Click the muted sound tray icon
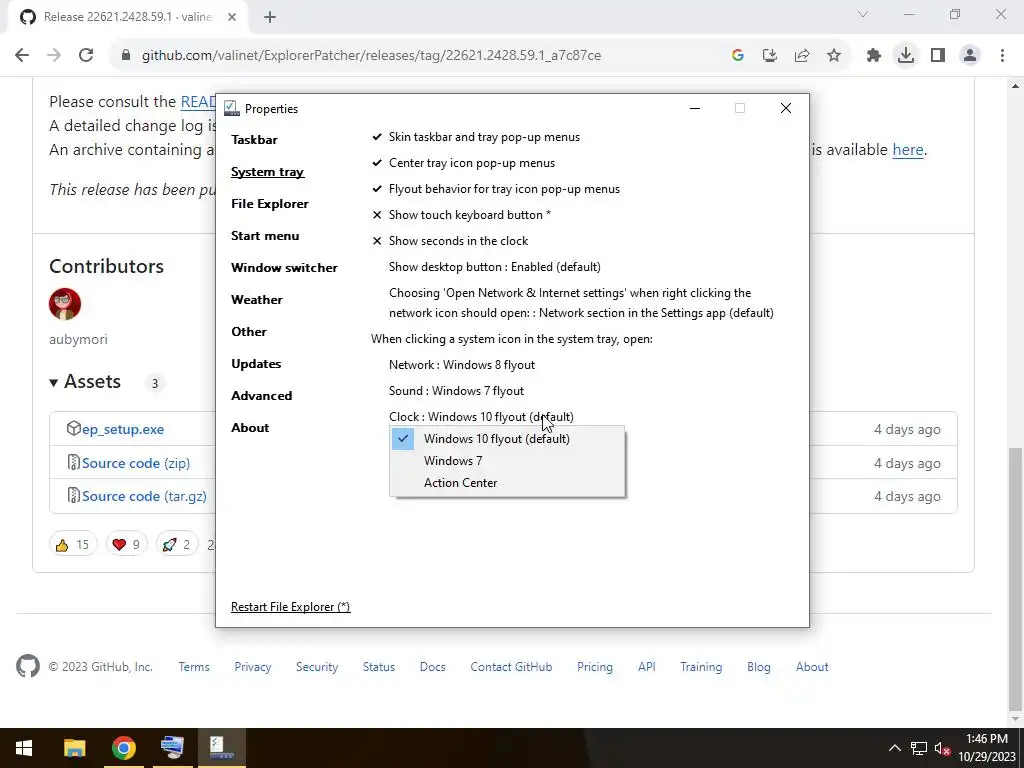Viewport: 1024px width, 768px height. point(942,748)
